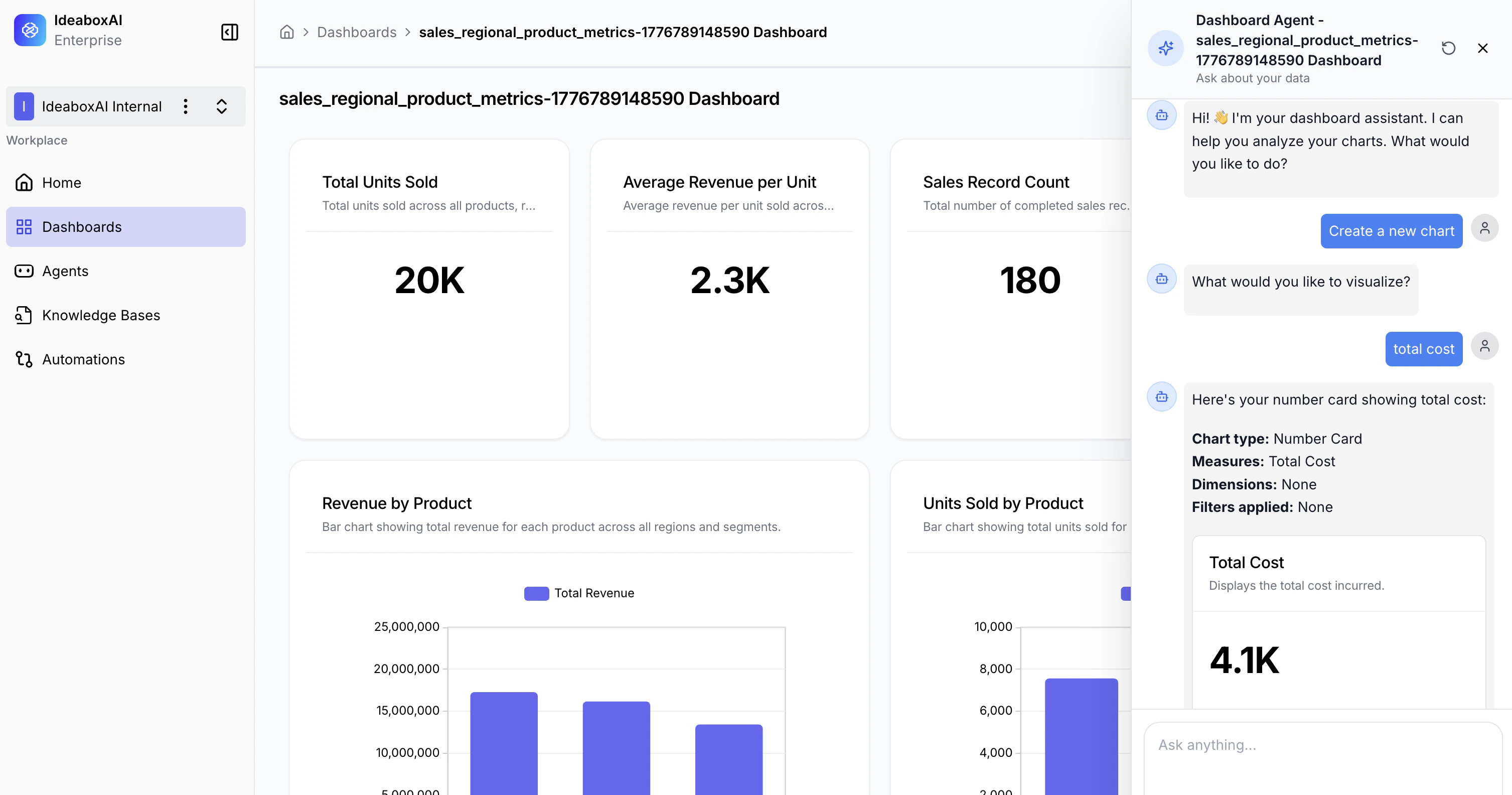Image resolution: width=1512 pixels, height=795 pixels.
Task: Open the Average Revenue per Unit card
Action: tap(729, 289)
